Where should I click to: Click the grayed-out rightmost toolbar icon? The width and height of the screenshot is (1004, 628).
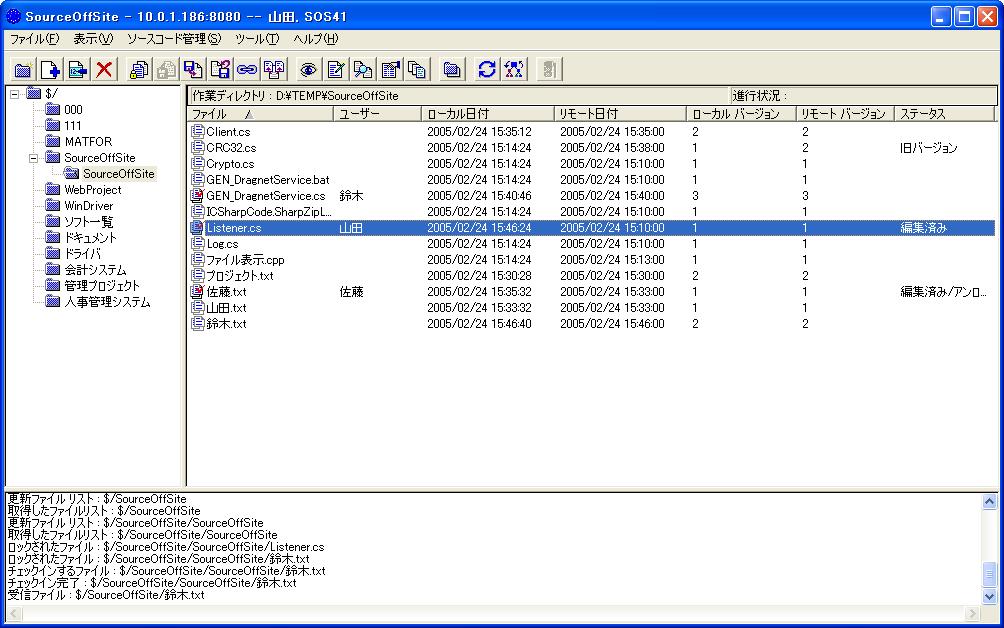(549, 69)
